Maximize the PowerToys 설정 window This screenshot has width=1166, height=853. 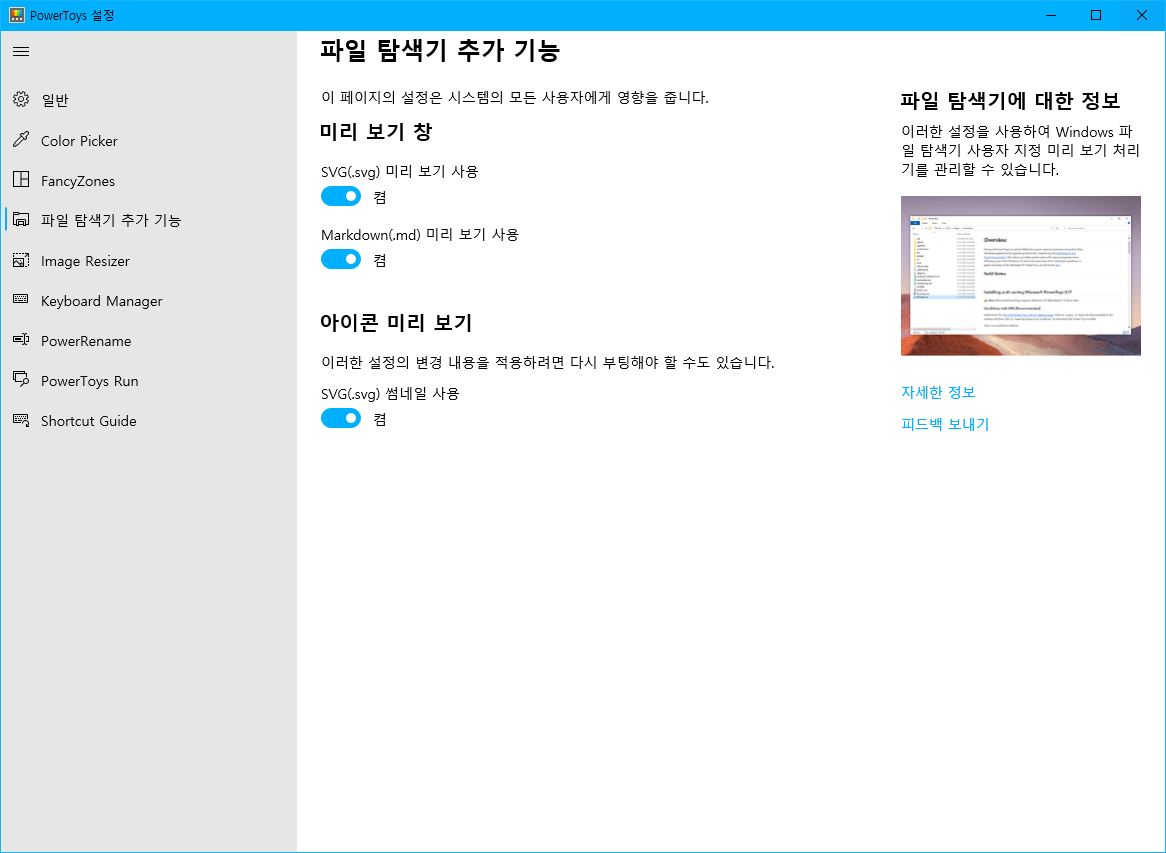point(1095,15)
